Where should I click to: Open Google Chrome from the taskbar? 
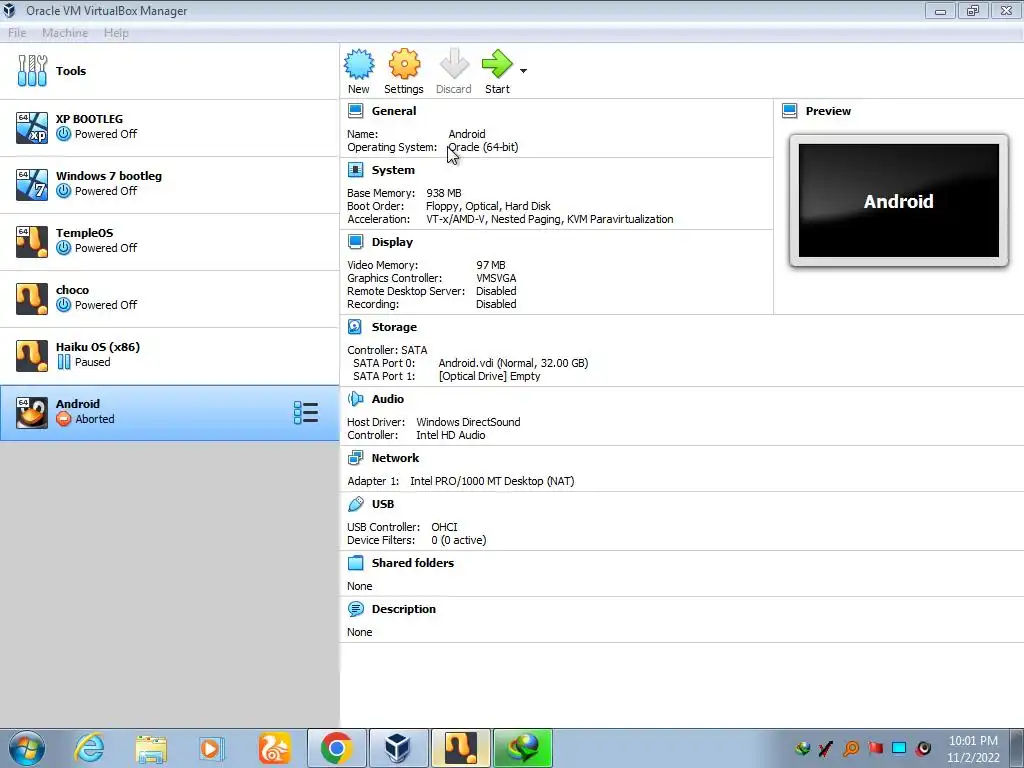click(x=337, y=748)
